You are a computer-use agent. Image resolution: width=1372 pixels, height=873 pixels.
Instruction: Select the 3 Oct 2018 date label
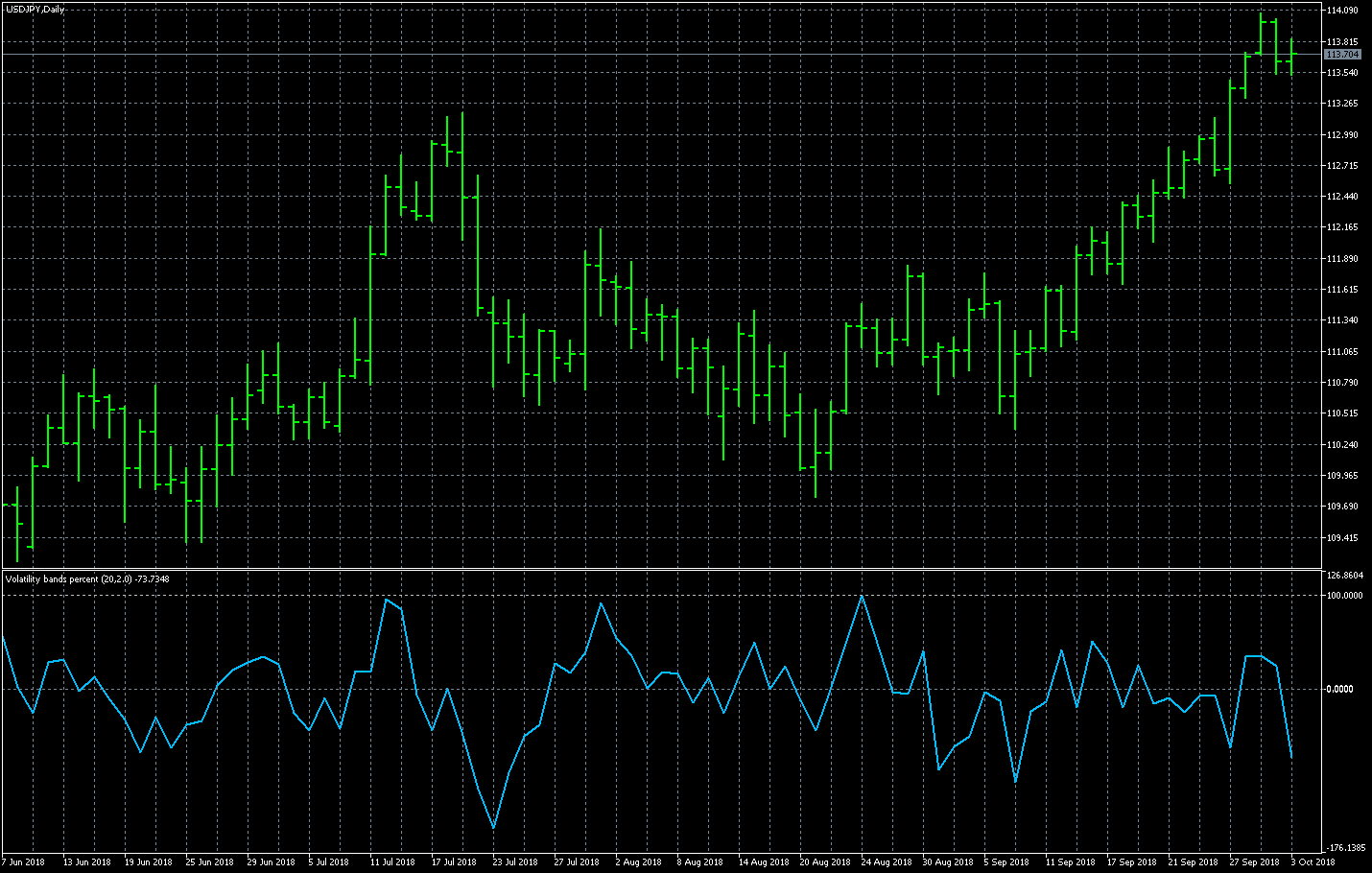1313,862
